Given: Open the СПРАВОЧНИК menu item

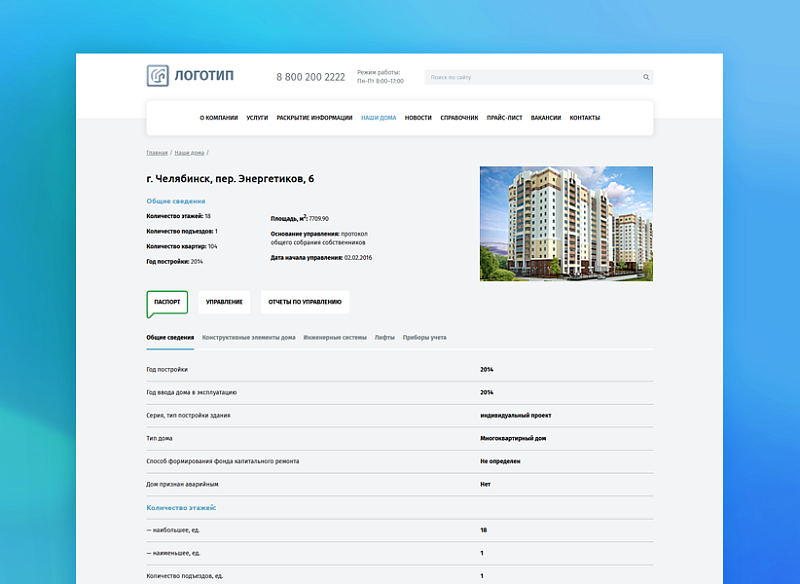Looking at the screenshot, I should 459,118.
